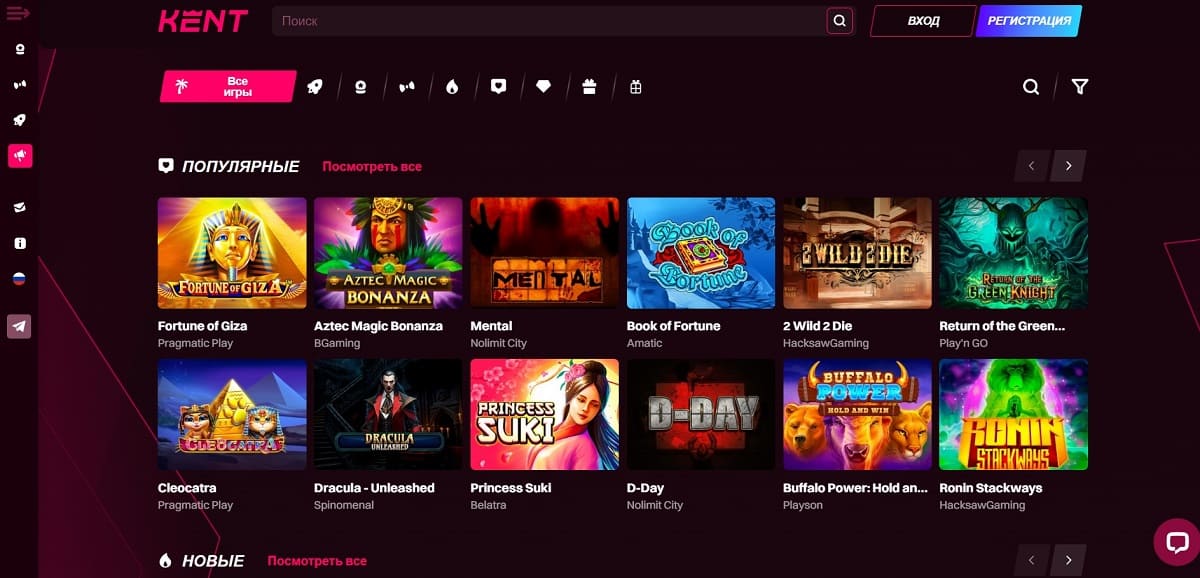
Task: Show previous new games with left arrow
Action: point(1032,560)
